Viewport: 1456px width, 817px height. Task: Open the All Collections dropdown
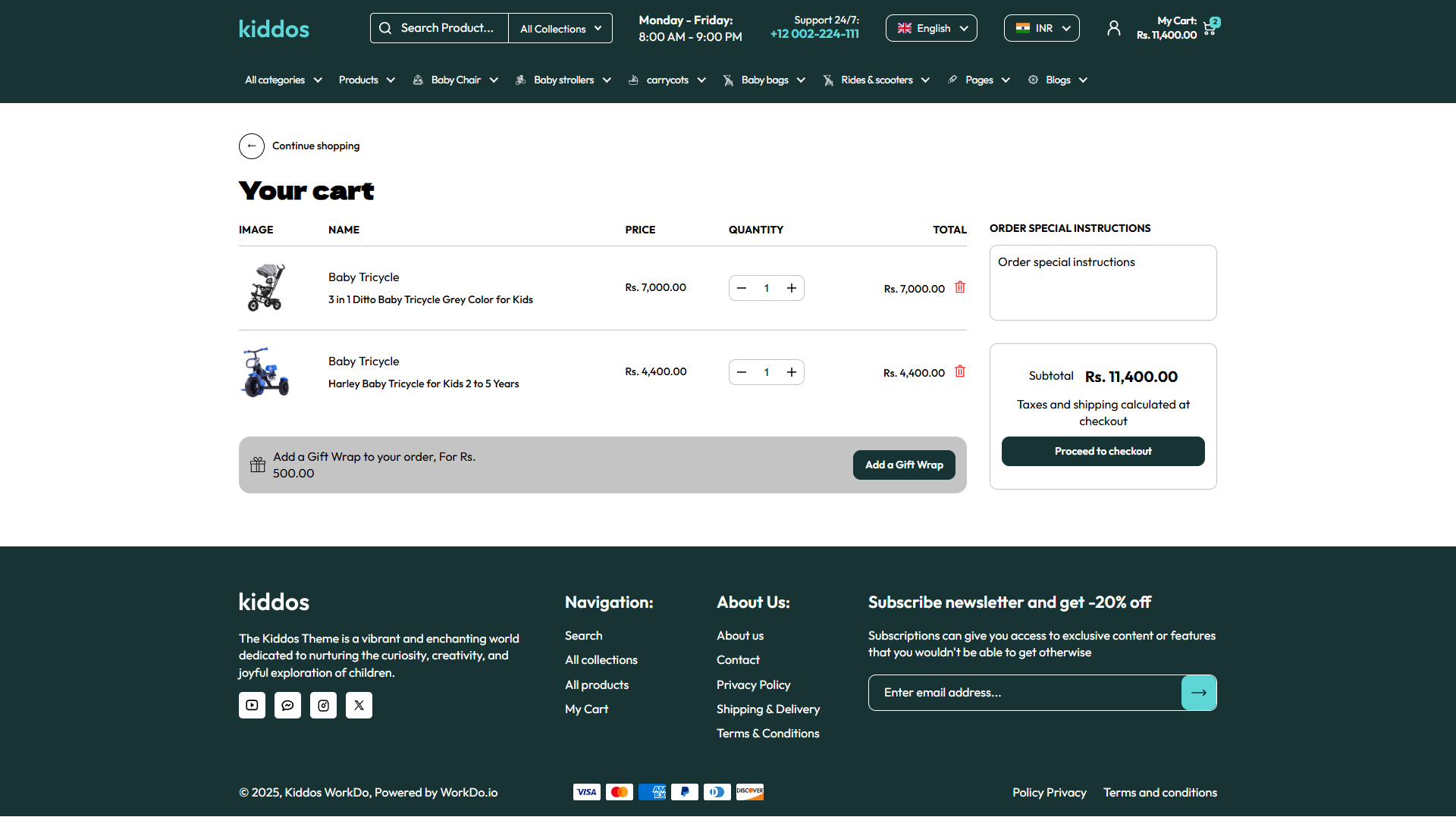point(560,27)
